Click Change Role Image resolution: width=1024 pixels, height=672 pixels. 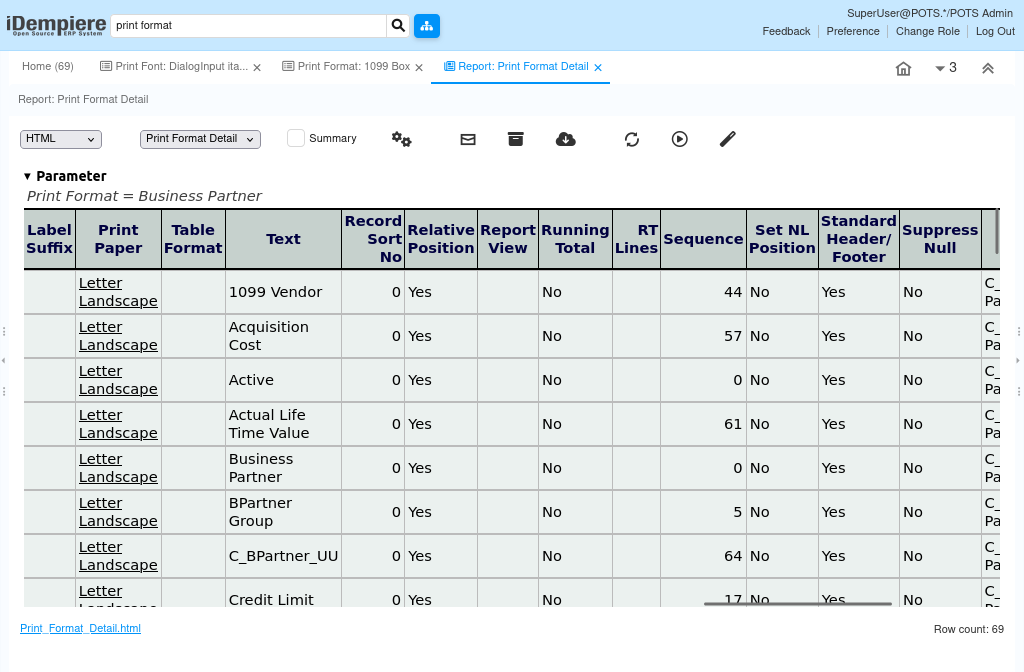(x=927, y=31)
